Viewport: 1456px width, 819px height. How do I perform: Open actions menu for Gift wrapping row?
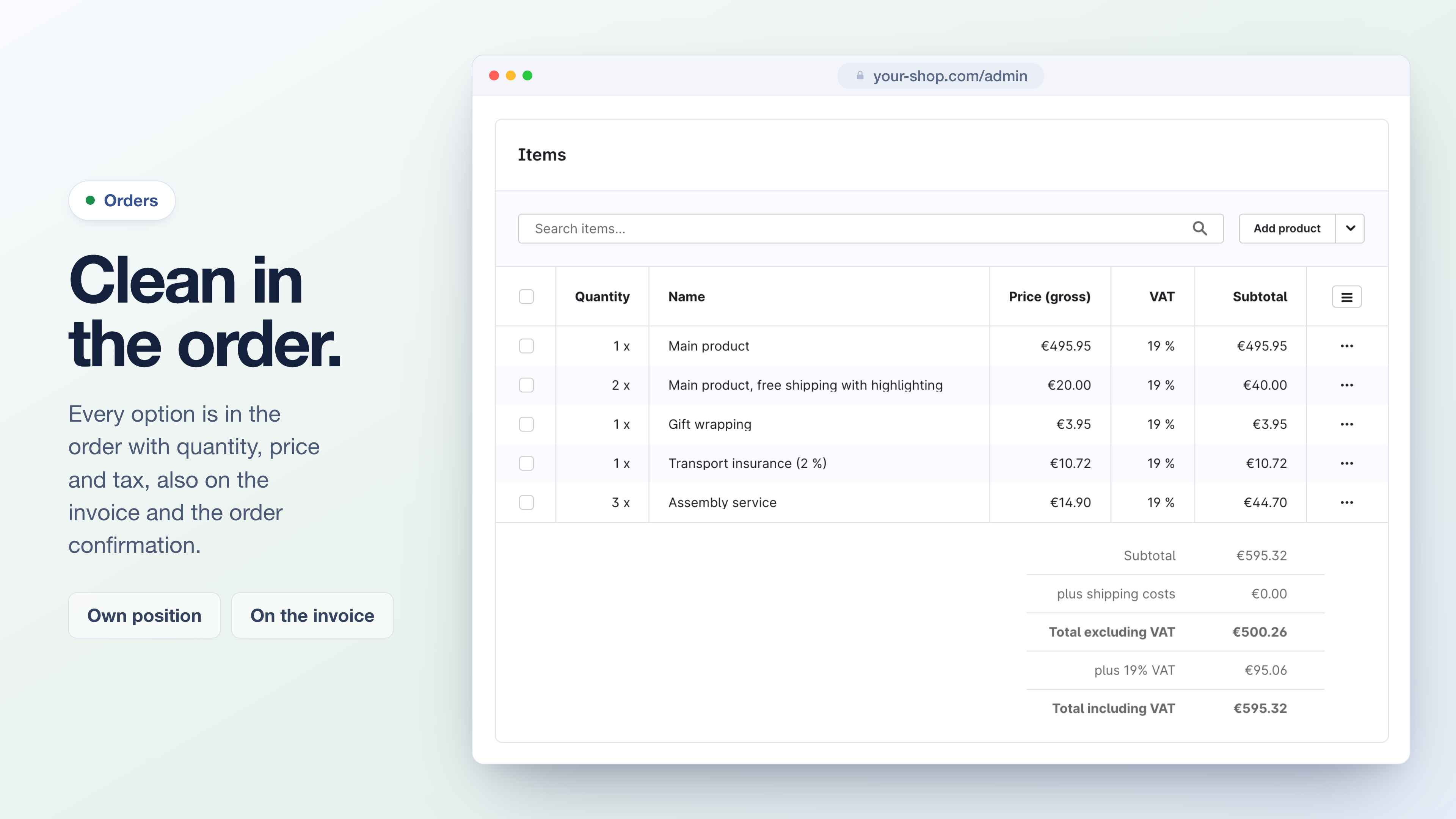click(x=1346, y=424)
